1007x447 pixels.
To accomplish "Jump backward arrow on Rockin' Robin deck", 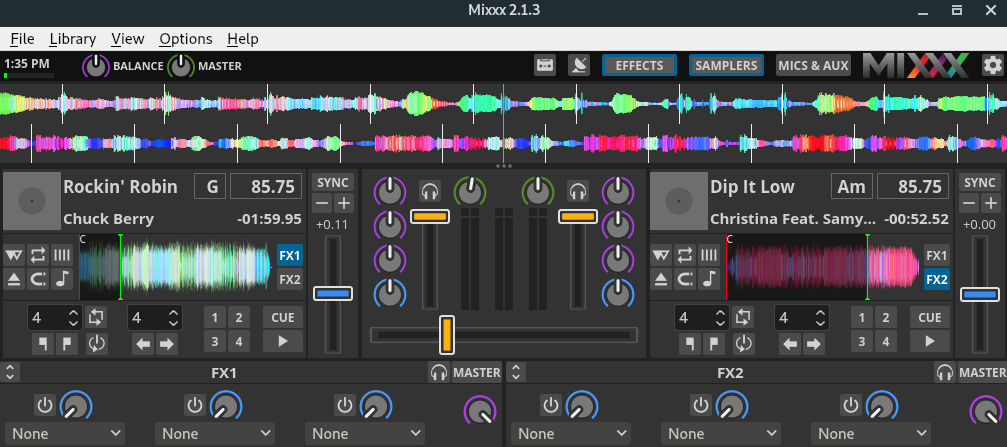I will 143,344.
